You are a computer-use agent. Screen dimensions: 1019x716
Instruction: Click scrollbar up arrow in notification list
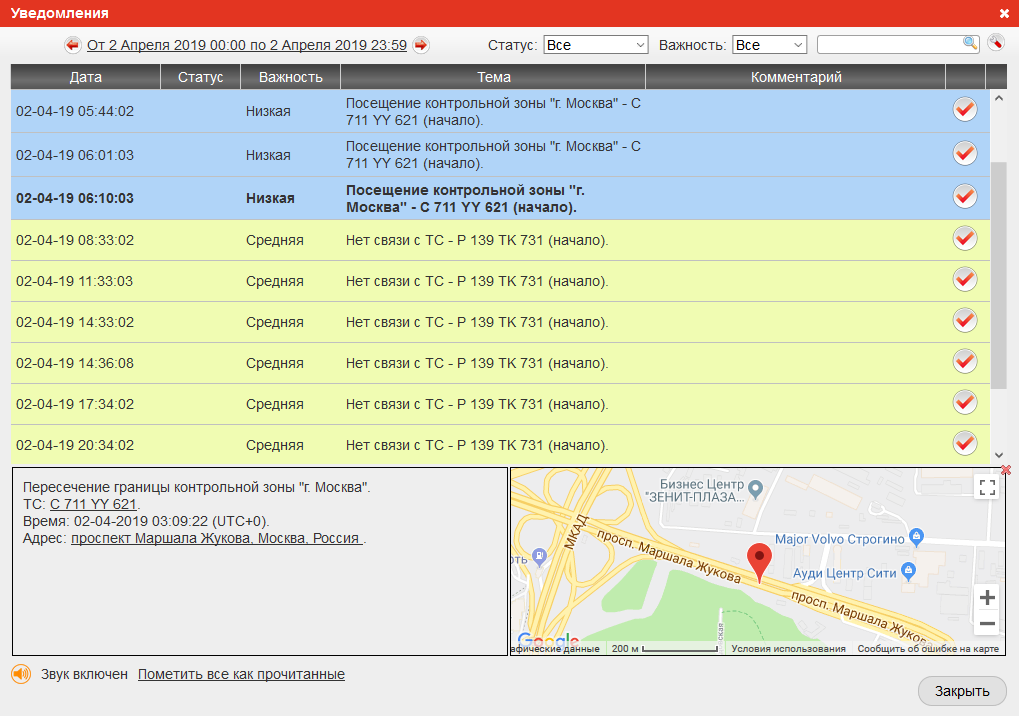click(x=999, y=98)
